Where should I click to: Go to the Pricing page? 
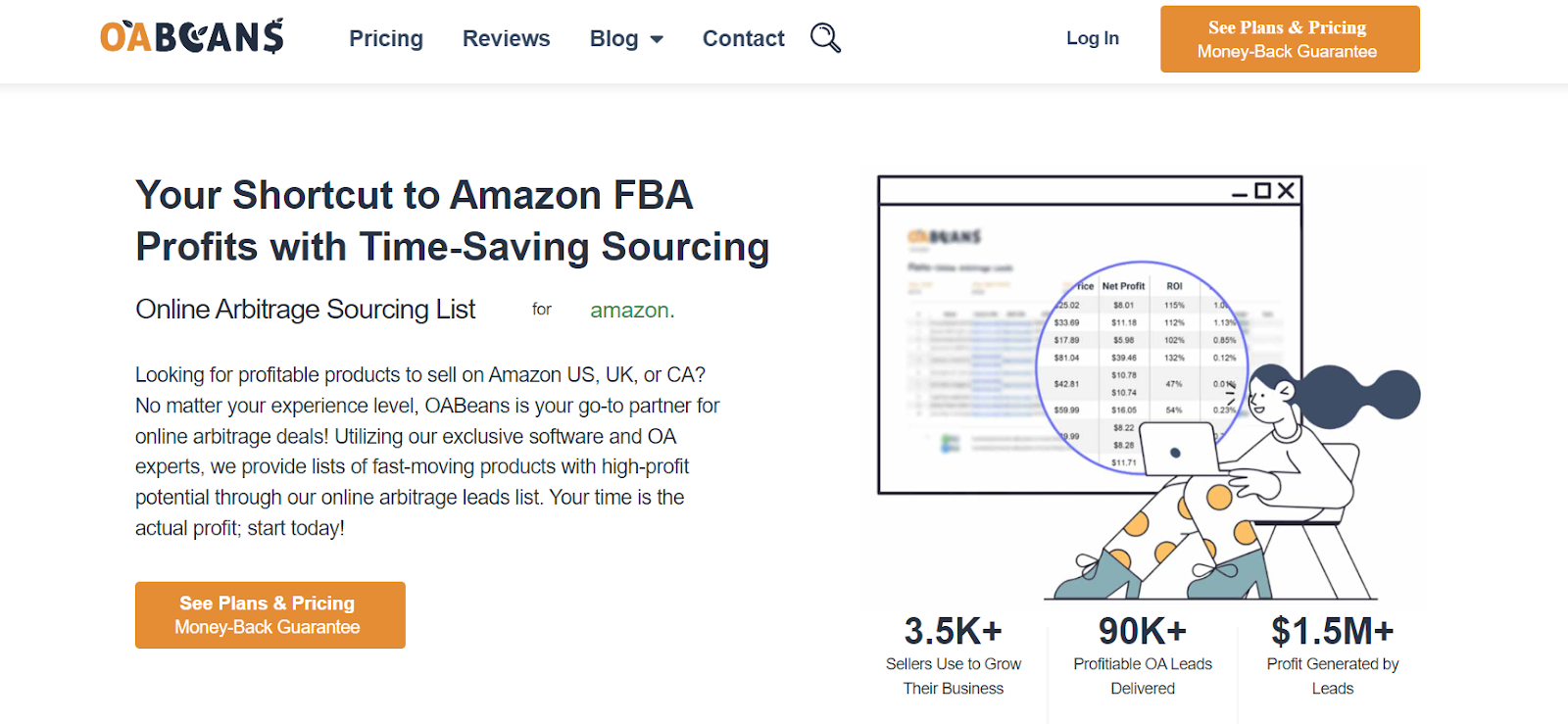coord(386,38)
